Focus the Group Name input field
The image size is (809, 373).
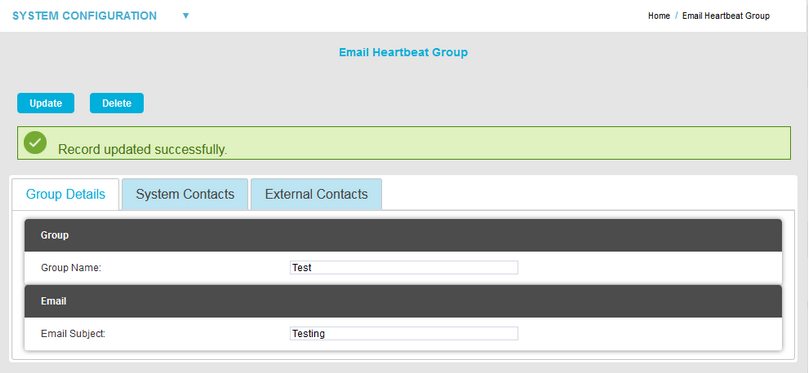(x=404, y=268)
